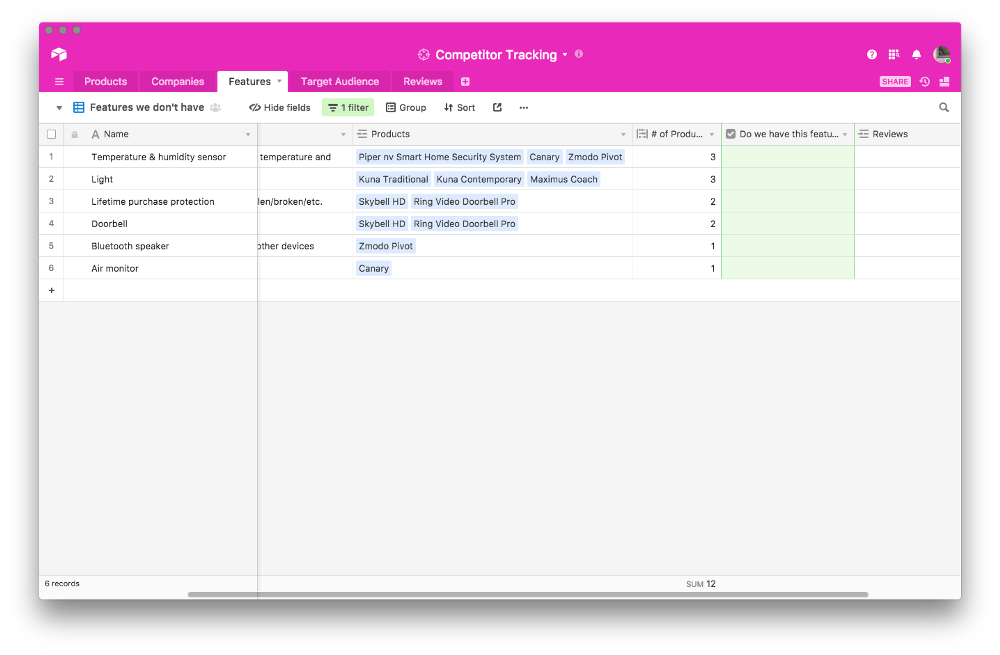Click the view collaborators icon
Image resolution: width=1000 pixels, height=655 pixels.
tap(216, 108)
